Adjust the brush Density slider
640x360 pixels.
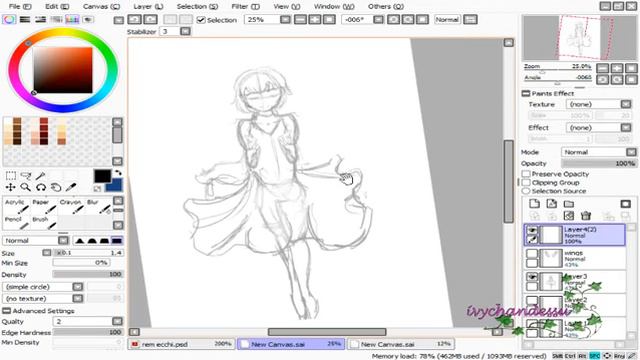(x=88, y=275)
